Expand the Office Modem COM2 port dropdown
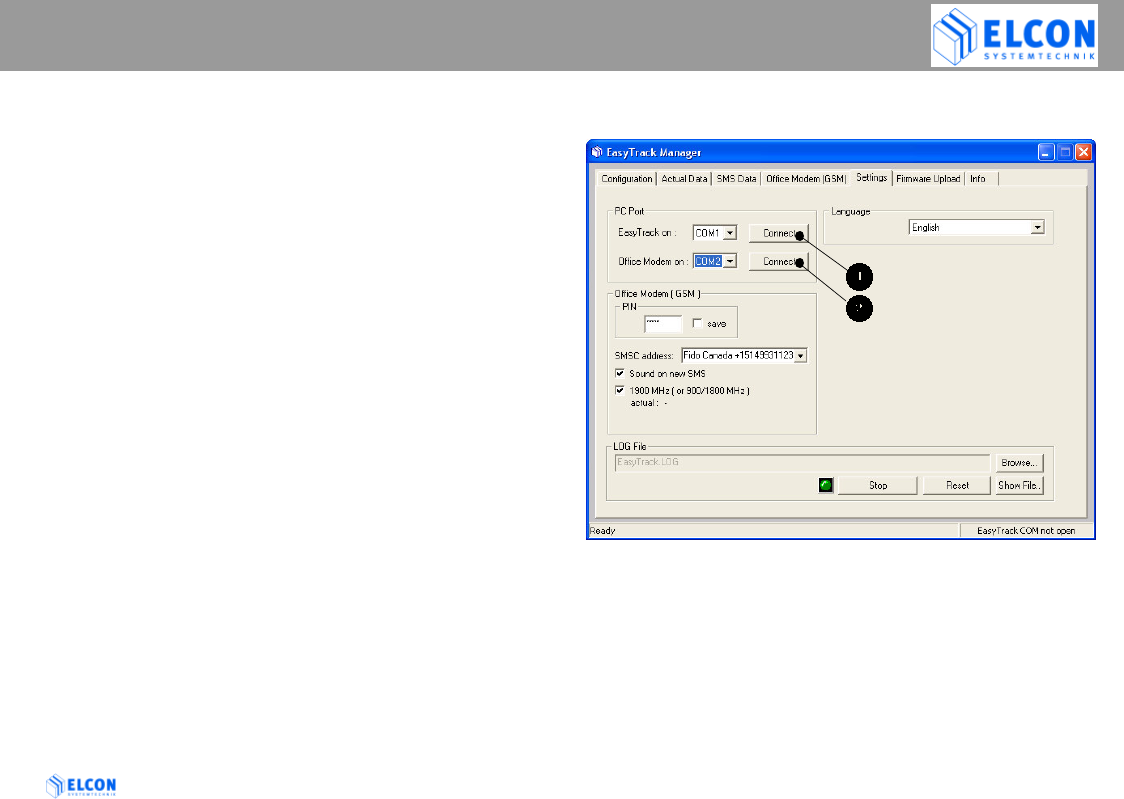The width and height of the screenshot is (1124, 799). pyautogui.click(x=730, y=262)
